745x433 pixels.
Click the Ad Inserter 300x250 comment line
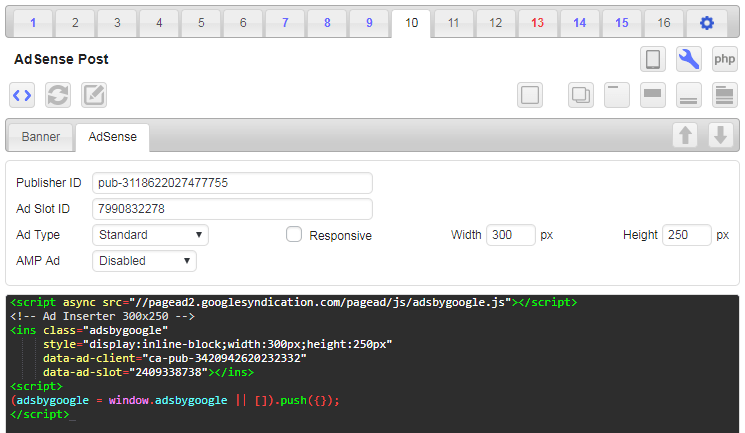[x=102, y=316]
